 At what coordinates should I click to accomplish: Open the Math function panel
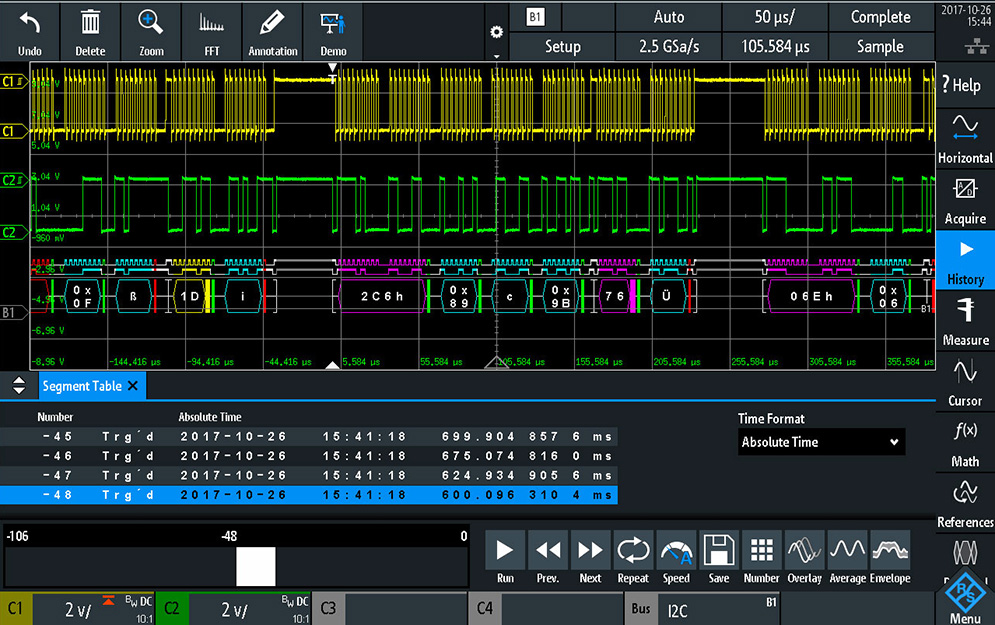tap(965, 442)
